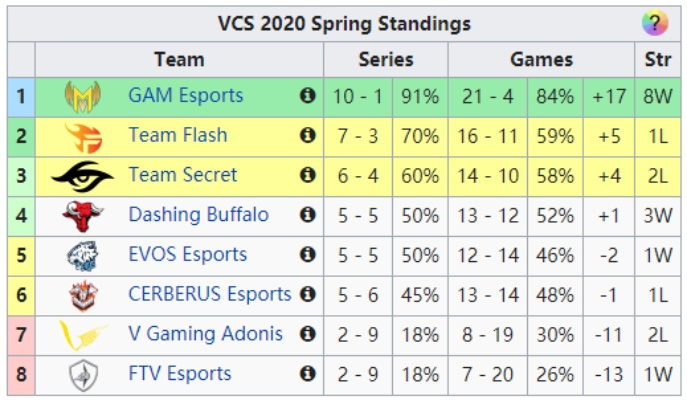Go to V Gaming Adonis page

tap(205, 334)
